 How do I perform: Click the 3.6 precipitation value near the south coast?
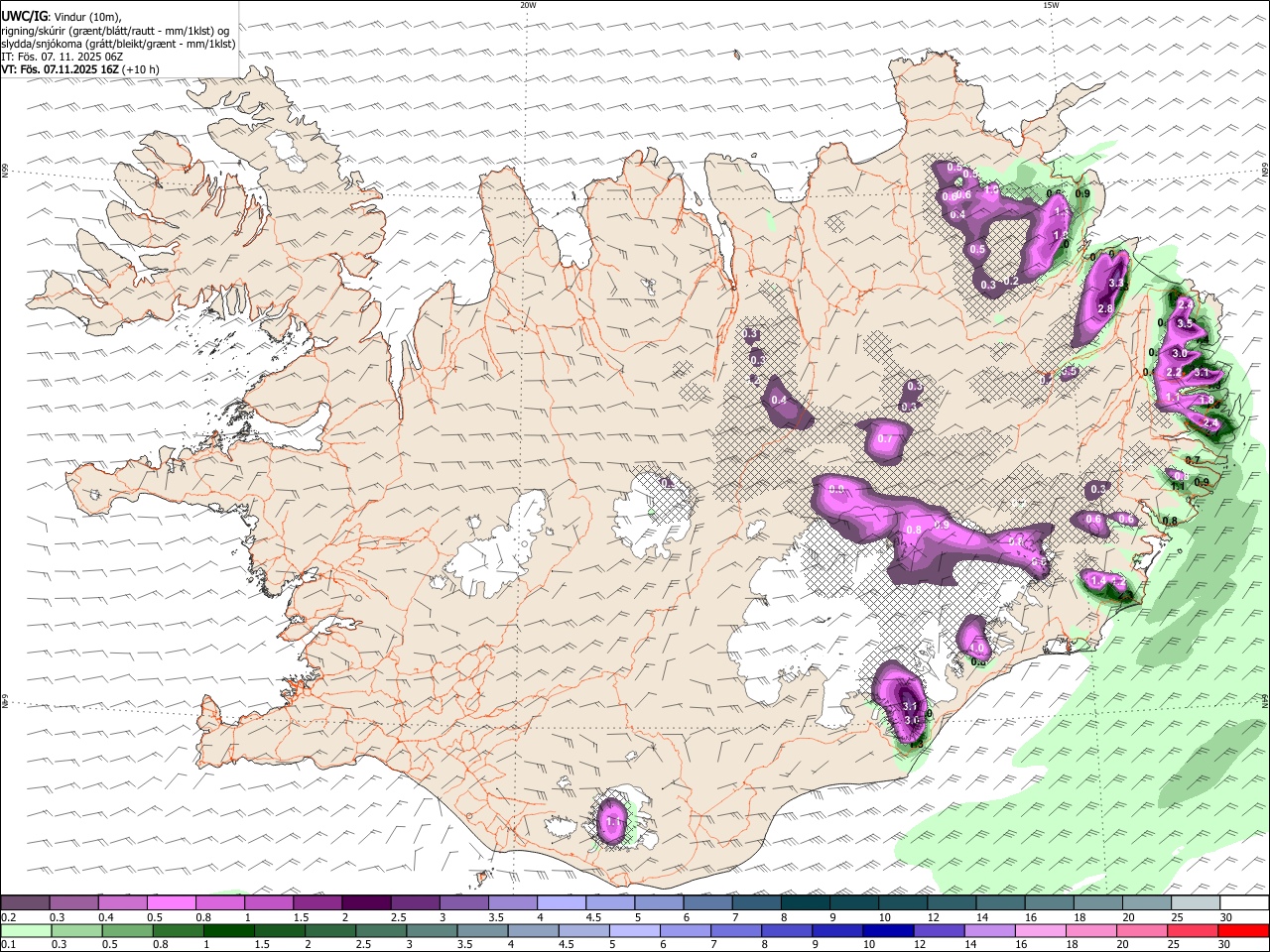[x=914, y=720]
